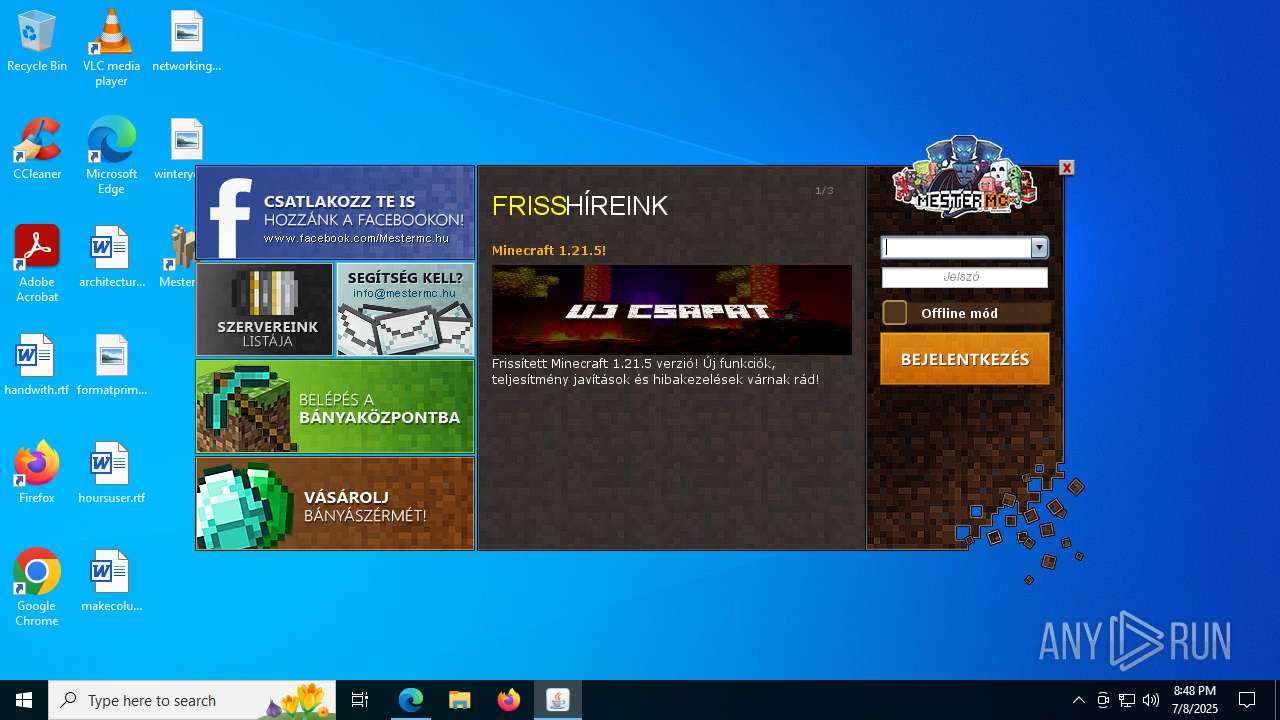Open CCleaner desktop shortcut
This screenshot has width=1280, height=720.
(37, 150)
